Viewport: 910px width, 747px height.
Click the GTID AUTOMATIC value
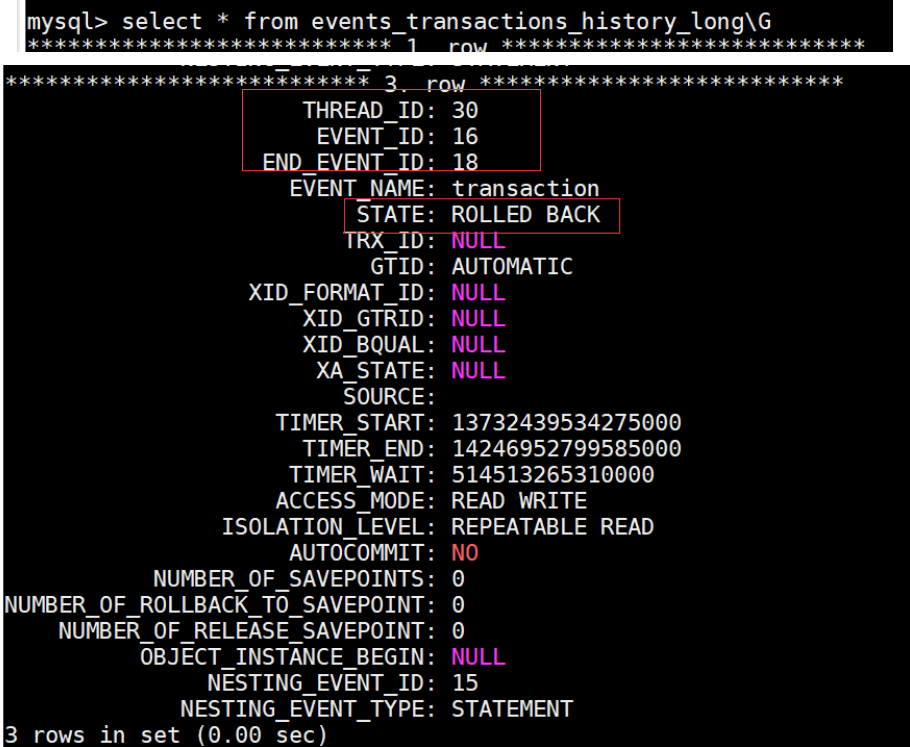point(512,266)
